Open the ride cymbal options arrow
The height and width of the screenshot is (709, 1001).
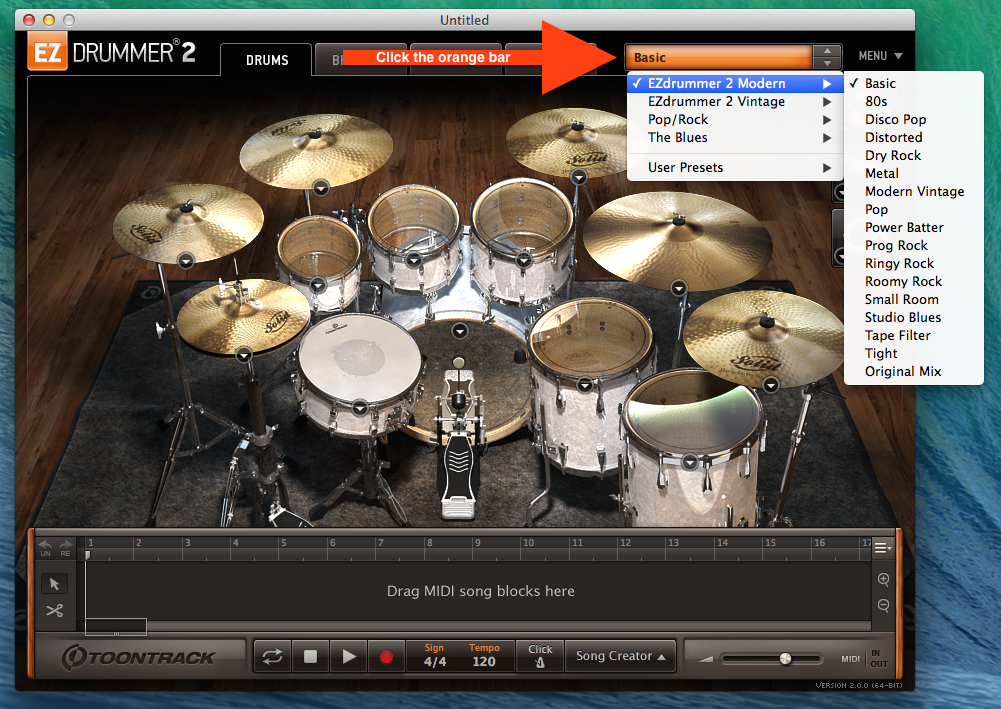(679, 288)
